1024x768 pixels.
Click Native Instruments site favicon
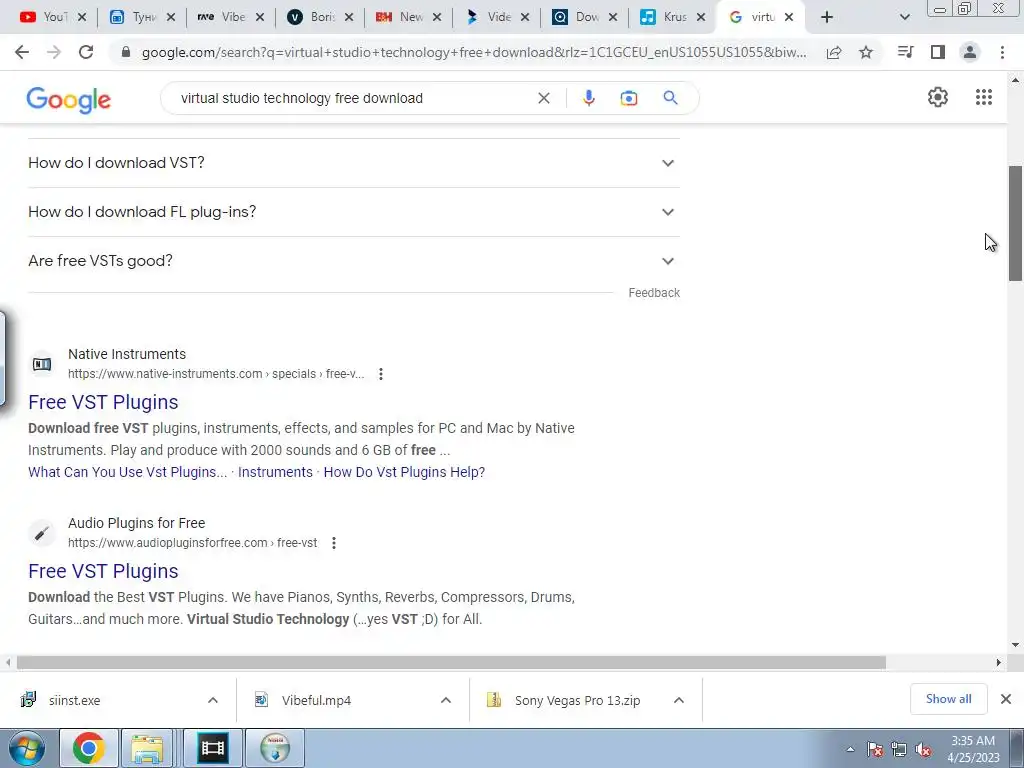click(x=42, y=364)
